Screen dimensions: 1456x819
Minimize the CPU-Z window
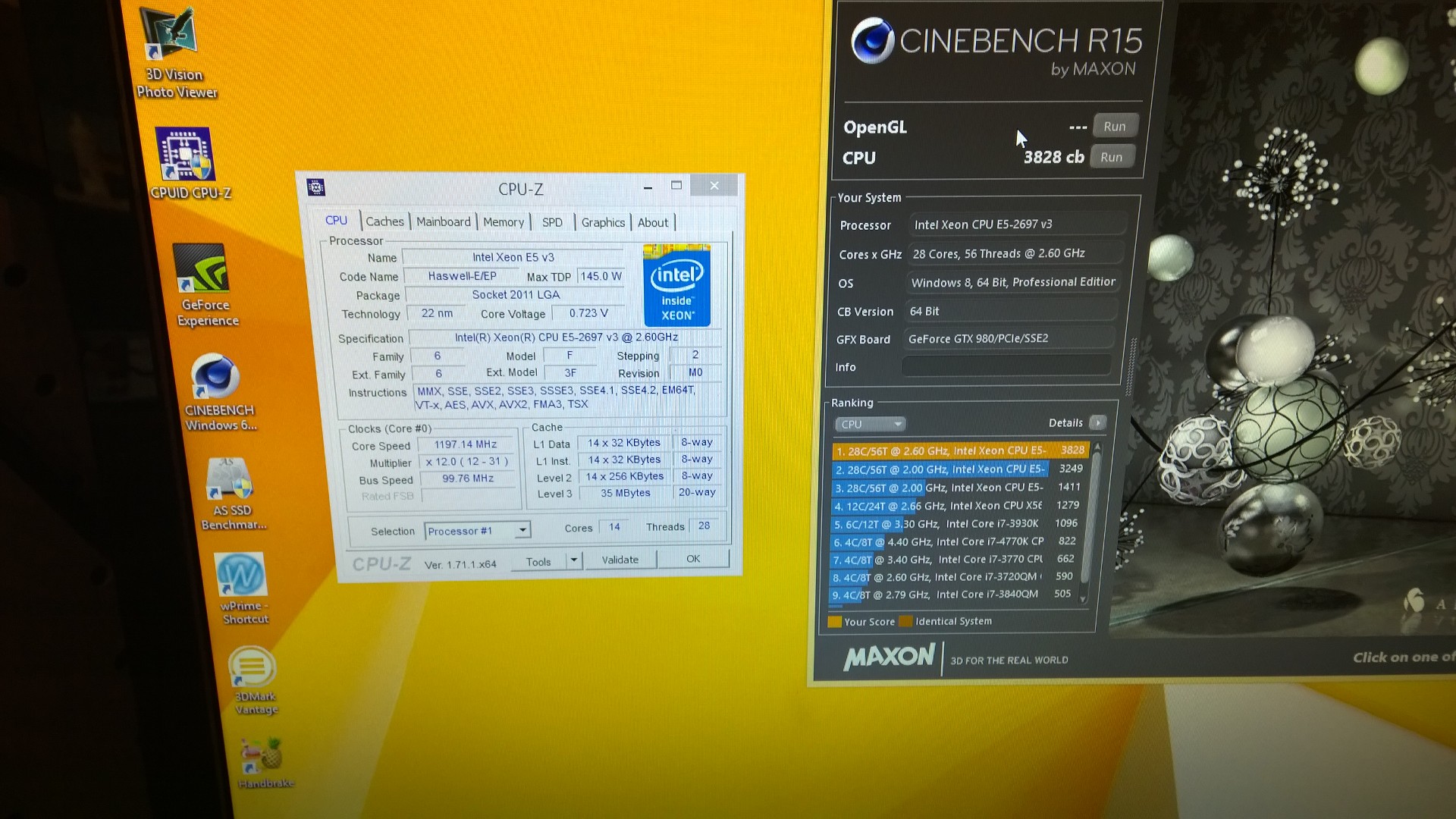tap(648, 187)
